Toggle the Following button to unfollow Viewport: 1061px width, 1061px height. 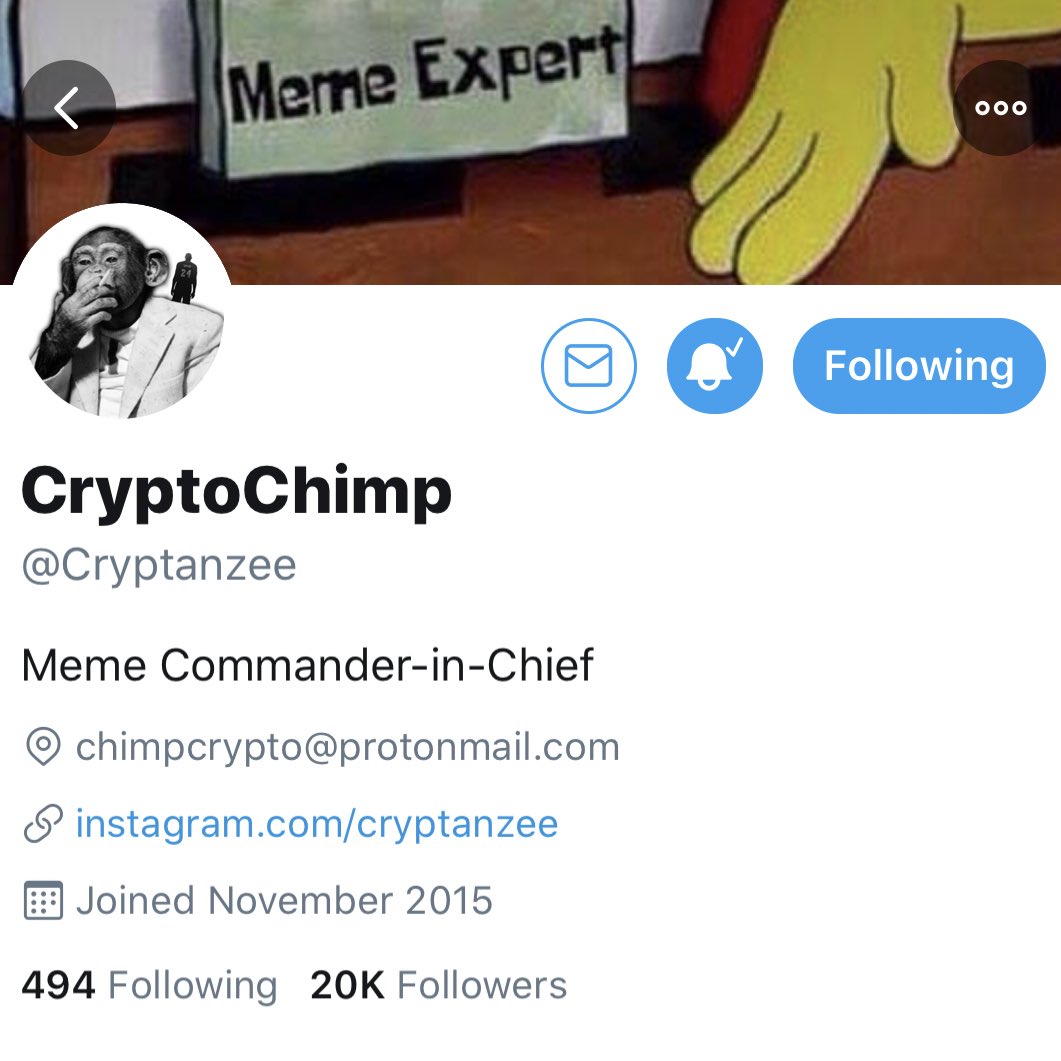pyautogui.click(x=919, y=365)
